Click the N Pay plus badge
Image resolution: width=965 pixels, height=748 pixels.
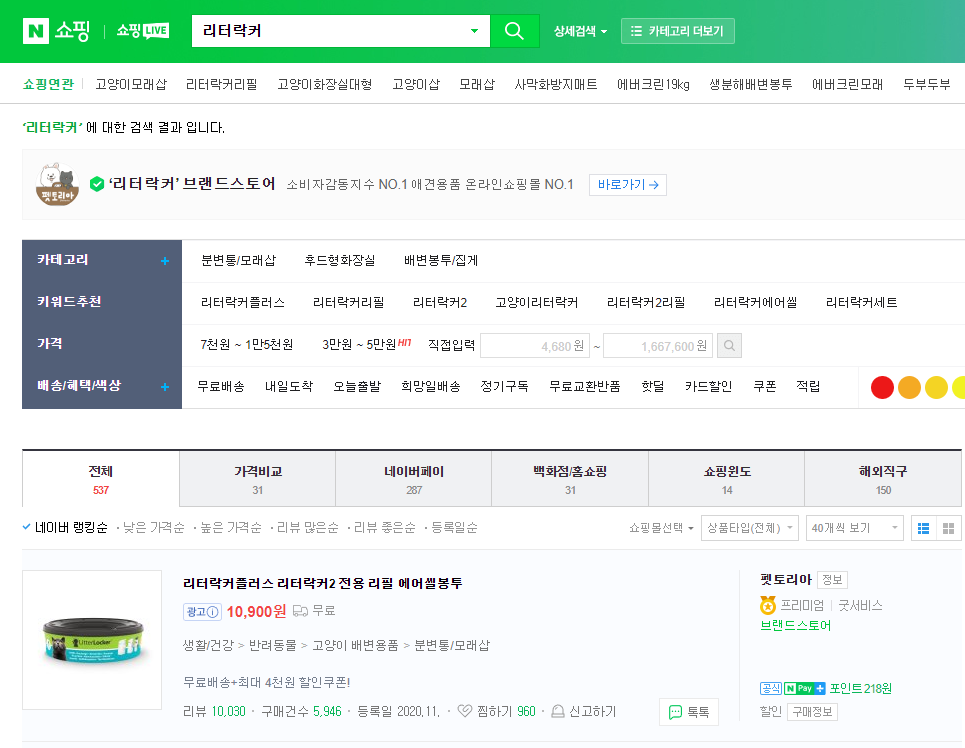[x=804, y=688]
